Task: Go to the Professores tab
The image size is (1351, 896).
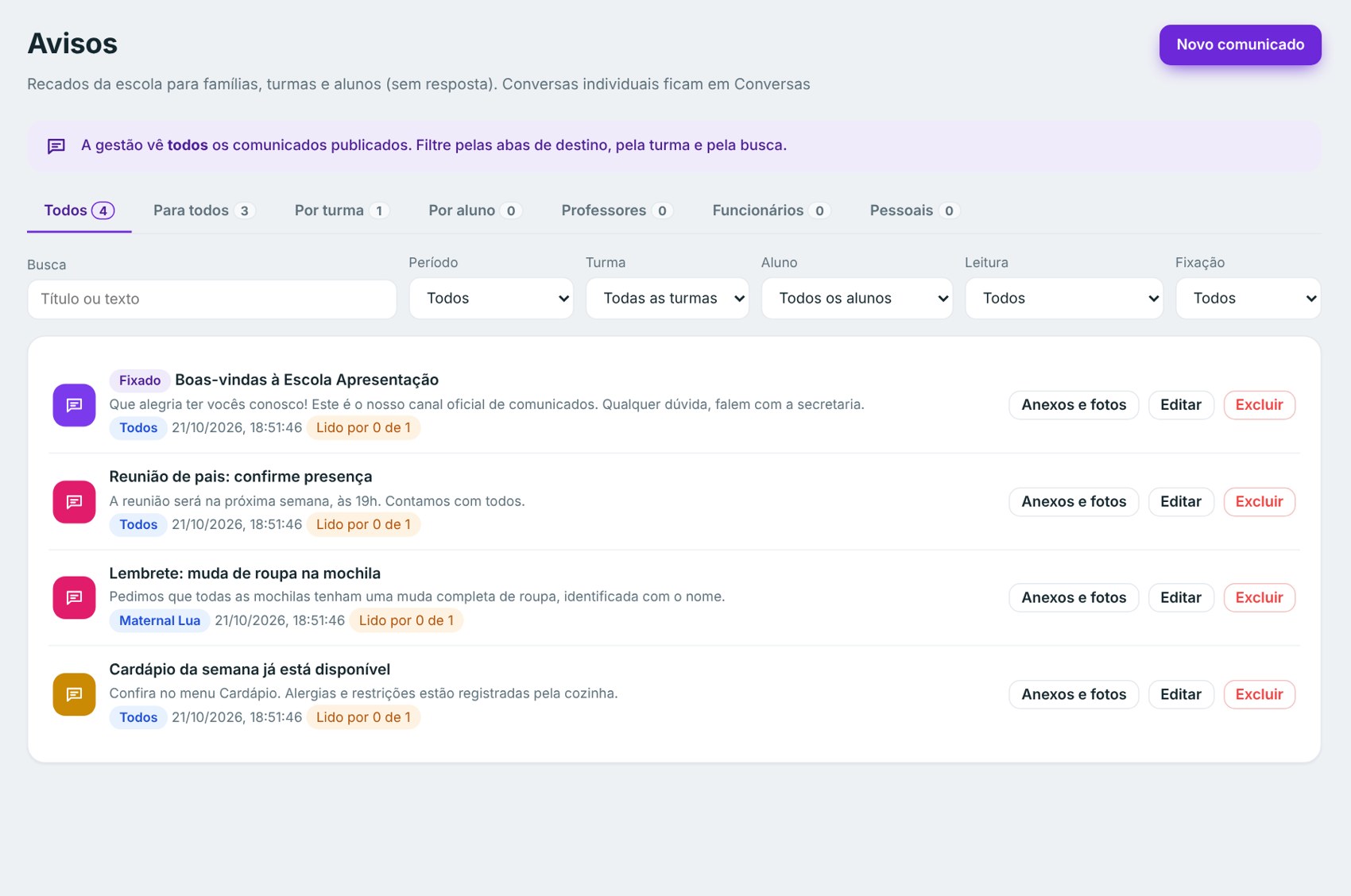Action: [617, 210]
